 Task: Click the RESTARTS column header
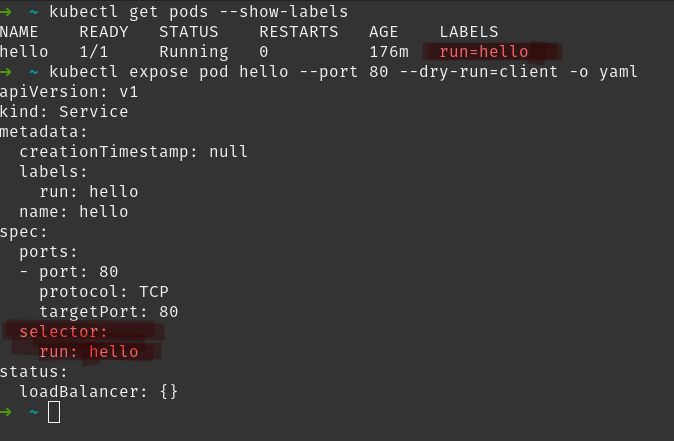[x=298, y=31]
